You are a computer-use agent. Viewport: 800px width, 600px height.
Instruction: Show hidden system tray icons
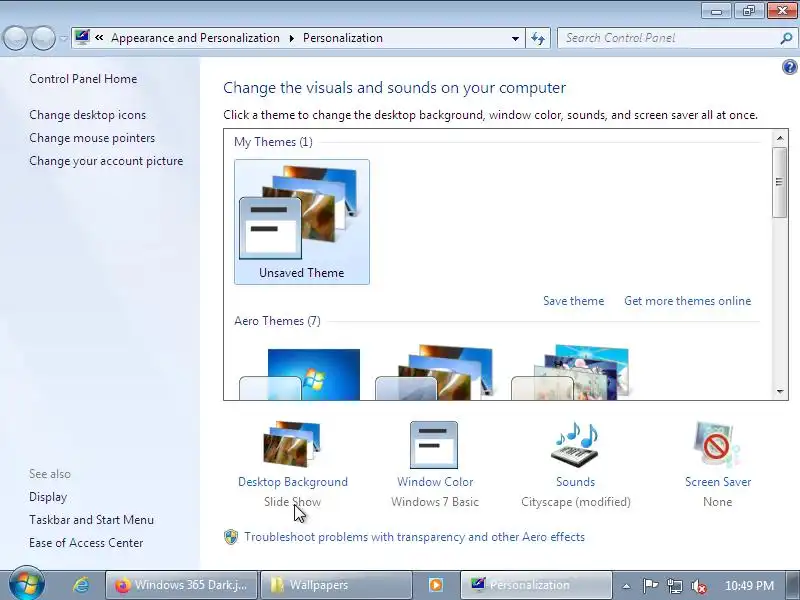627,586
